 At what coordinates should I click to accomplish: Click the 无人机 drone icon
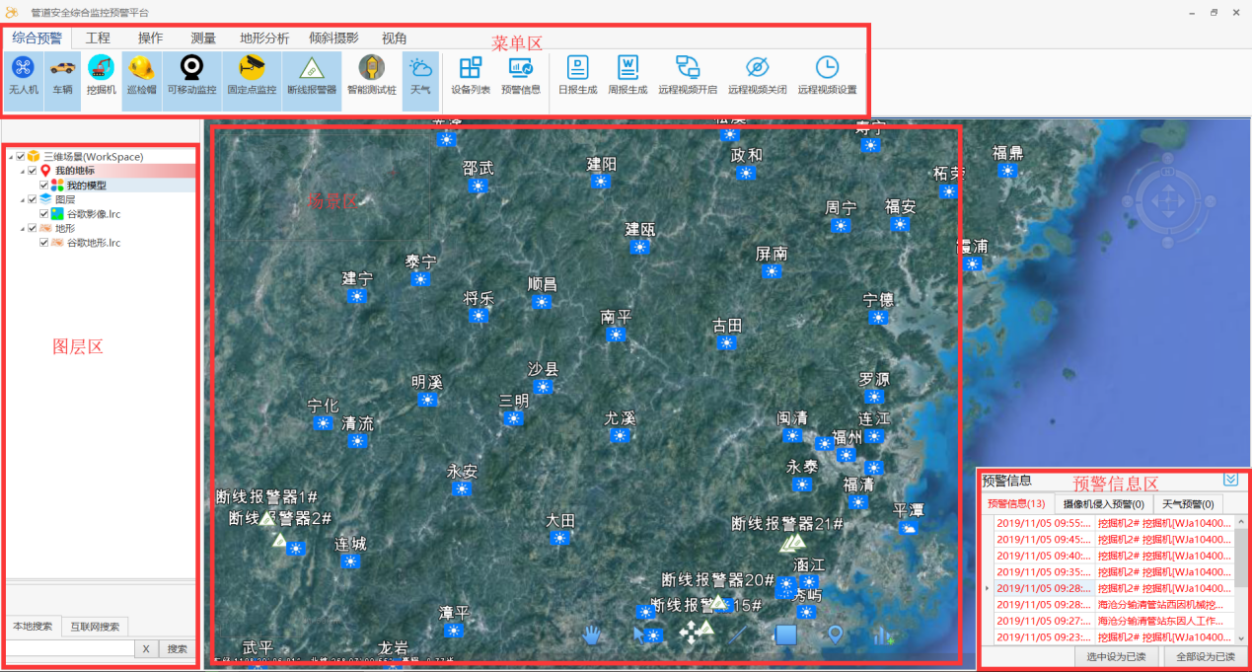(x=23, y=69)
